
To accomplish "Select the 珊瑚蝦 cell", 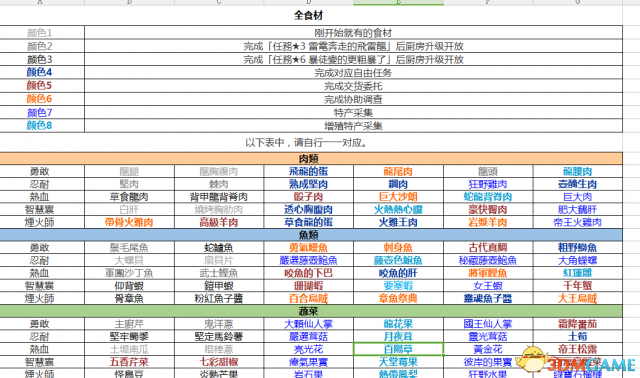I will click(x=309, y=285).
